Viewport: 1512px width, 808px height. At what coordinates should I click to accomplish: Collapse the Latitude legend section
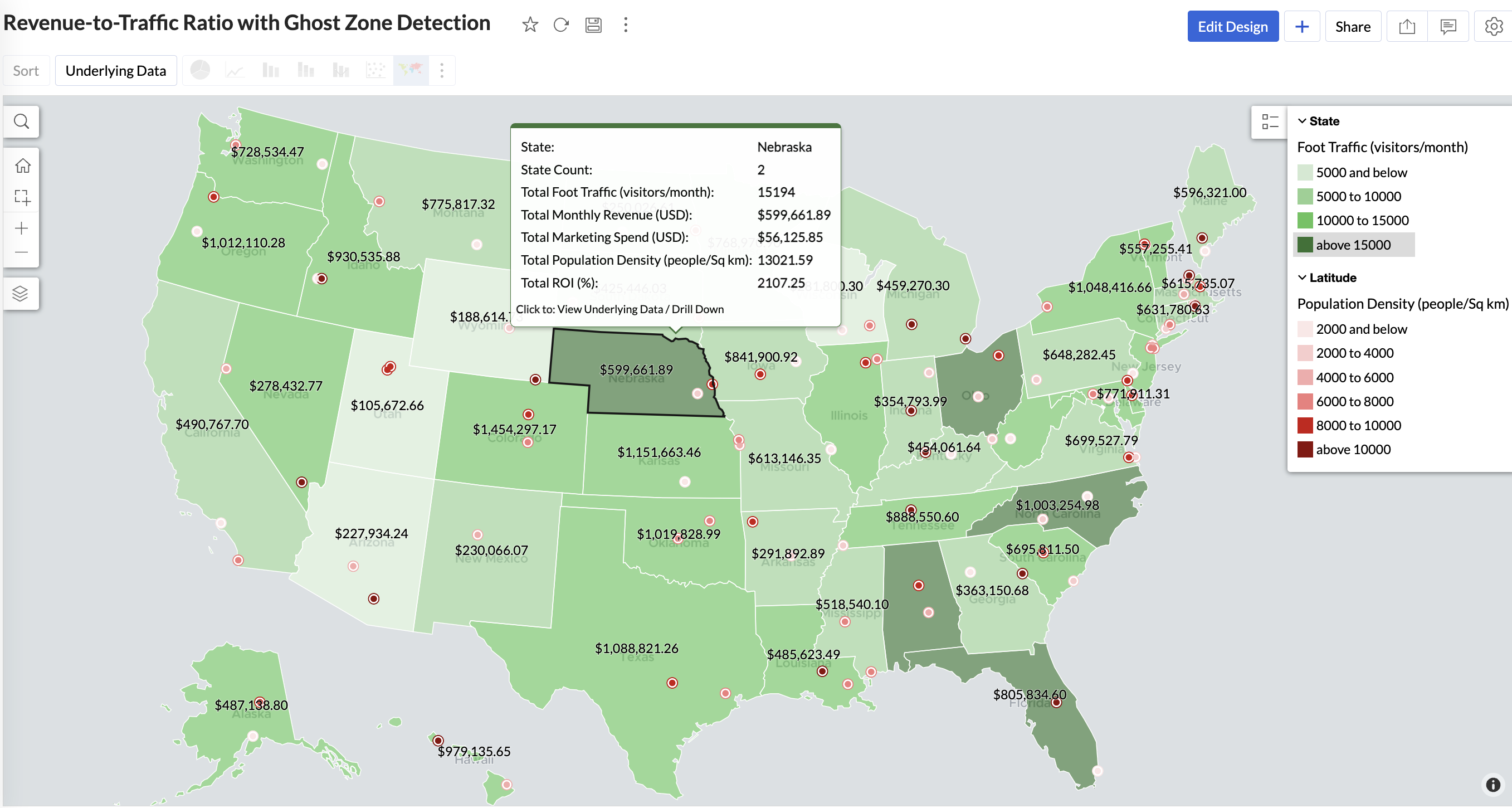point(1302,278)
